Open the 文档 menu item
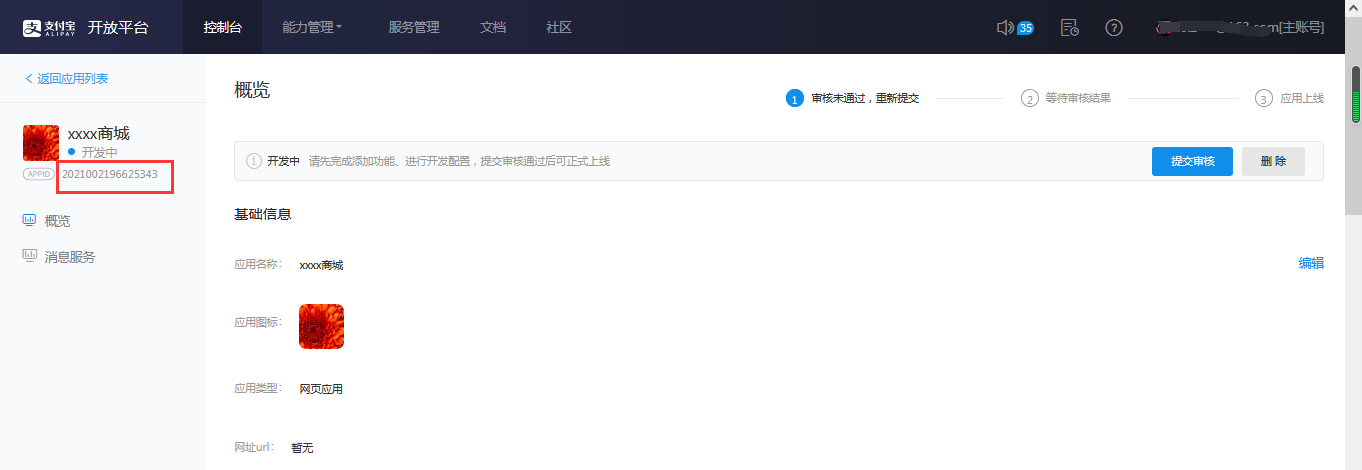Viewport: 1362px width, 470px height. (493, 27)
